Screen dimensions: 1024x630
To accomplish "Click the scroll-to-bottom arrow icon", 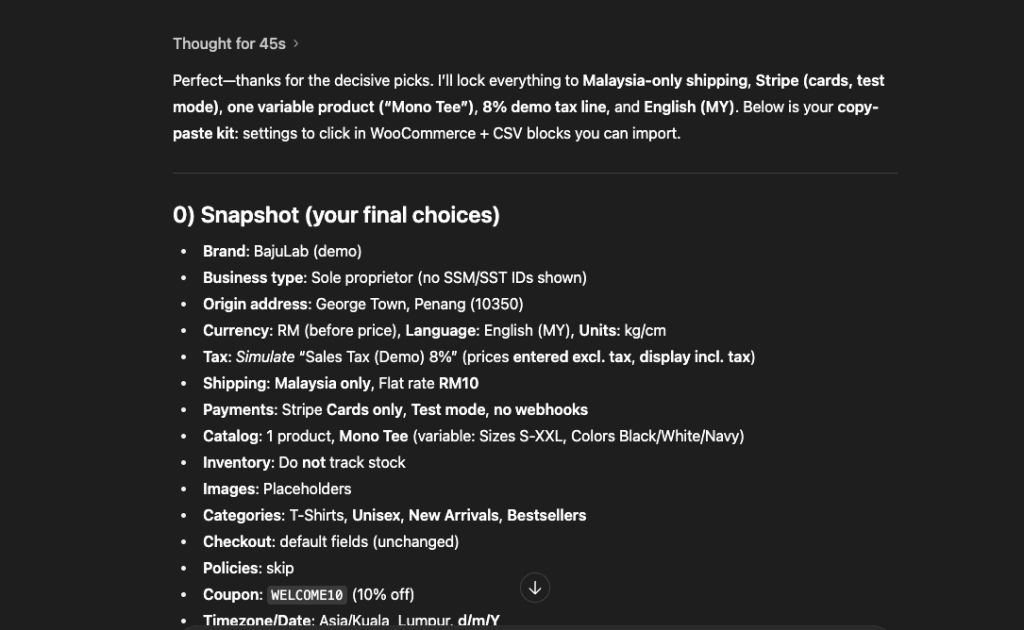I will pos(535,587).
